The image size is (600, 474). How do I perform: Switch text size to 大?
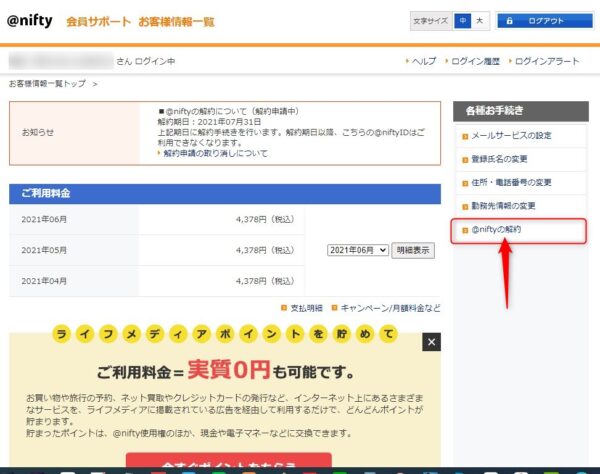pos(479,20)
